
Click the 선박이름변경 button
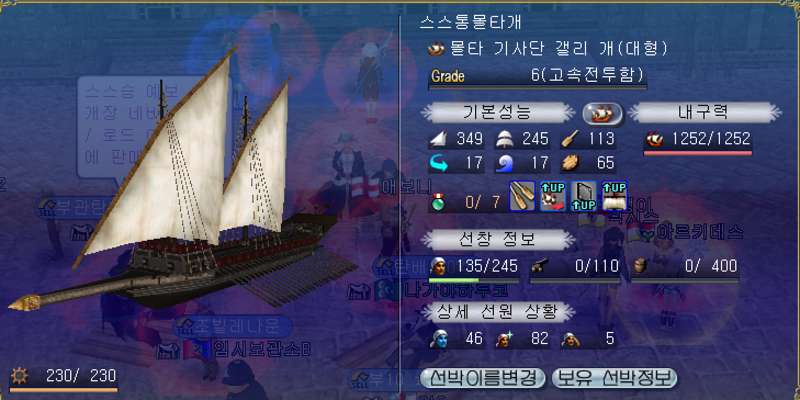click(x=483, y=378)
